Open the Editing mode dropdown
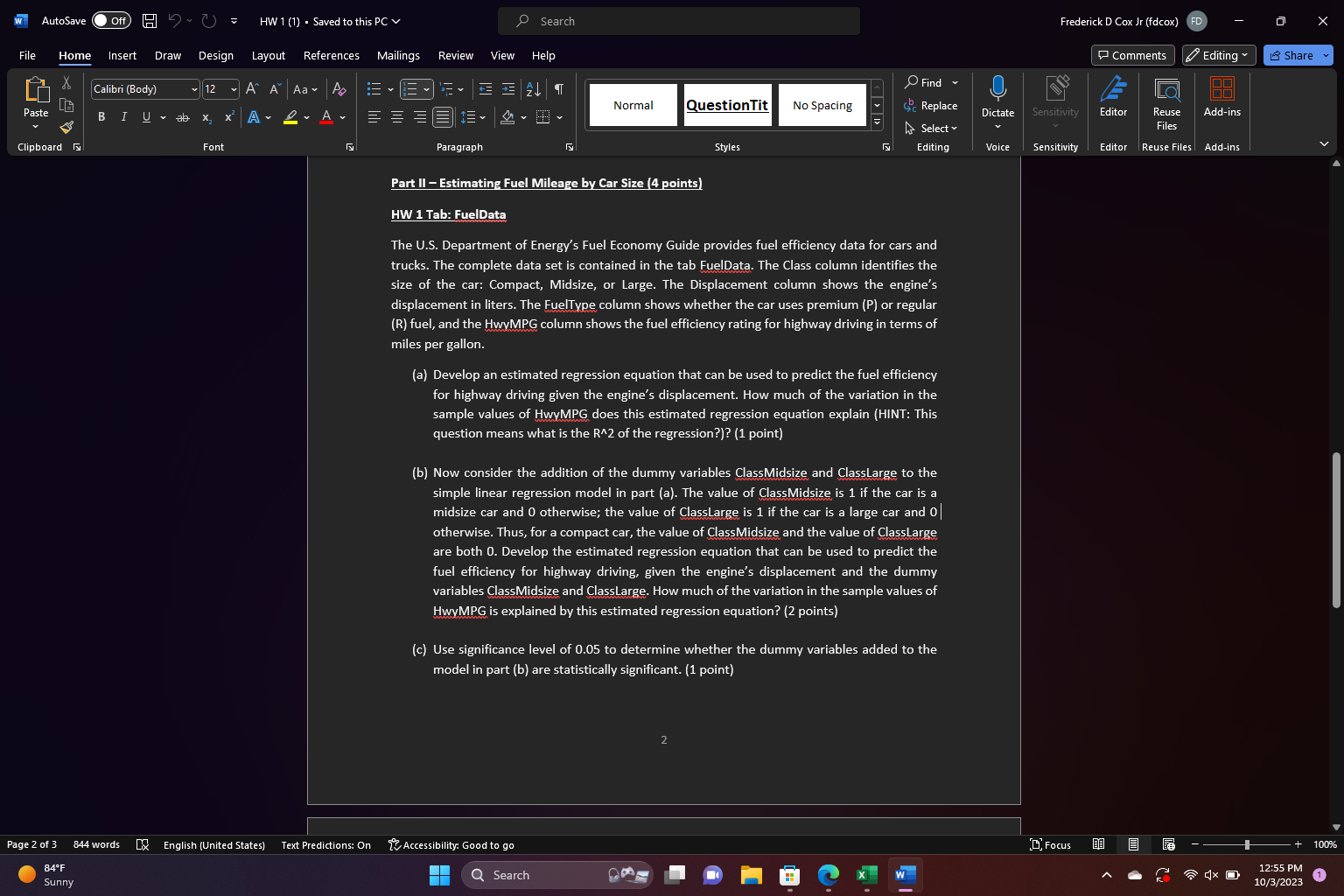This screenshot has height=896, width=1344. tap(1219, 55)
